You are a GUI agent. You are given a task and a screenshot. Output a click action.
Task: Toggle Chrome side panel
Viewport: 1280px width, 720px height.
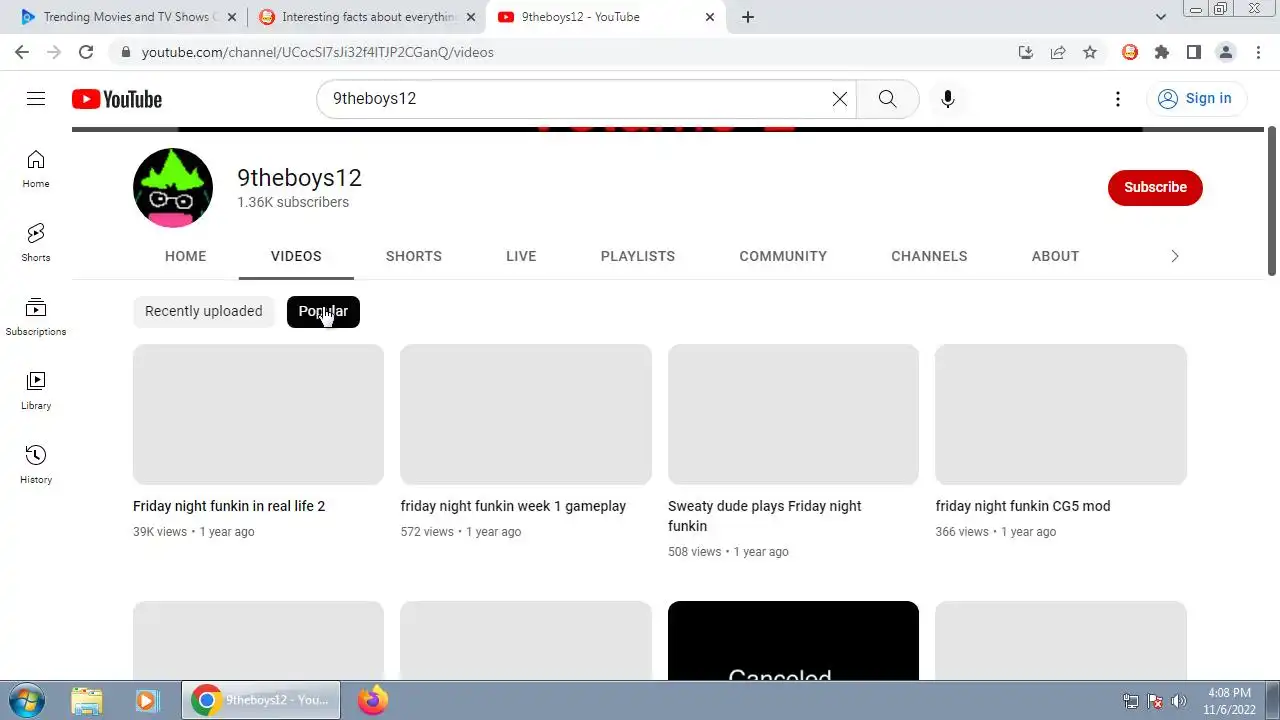[x=1194, y=52]
